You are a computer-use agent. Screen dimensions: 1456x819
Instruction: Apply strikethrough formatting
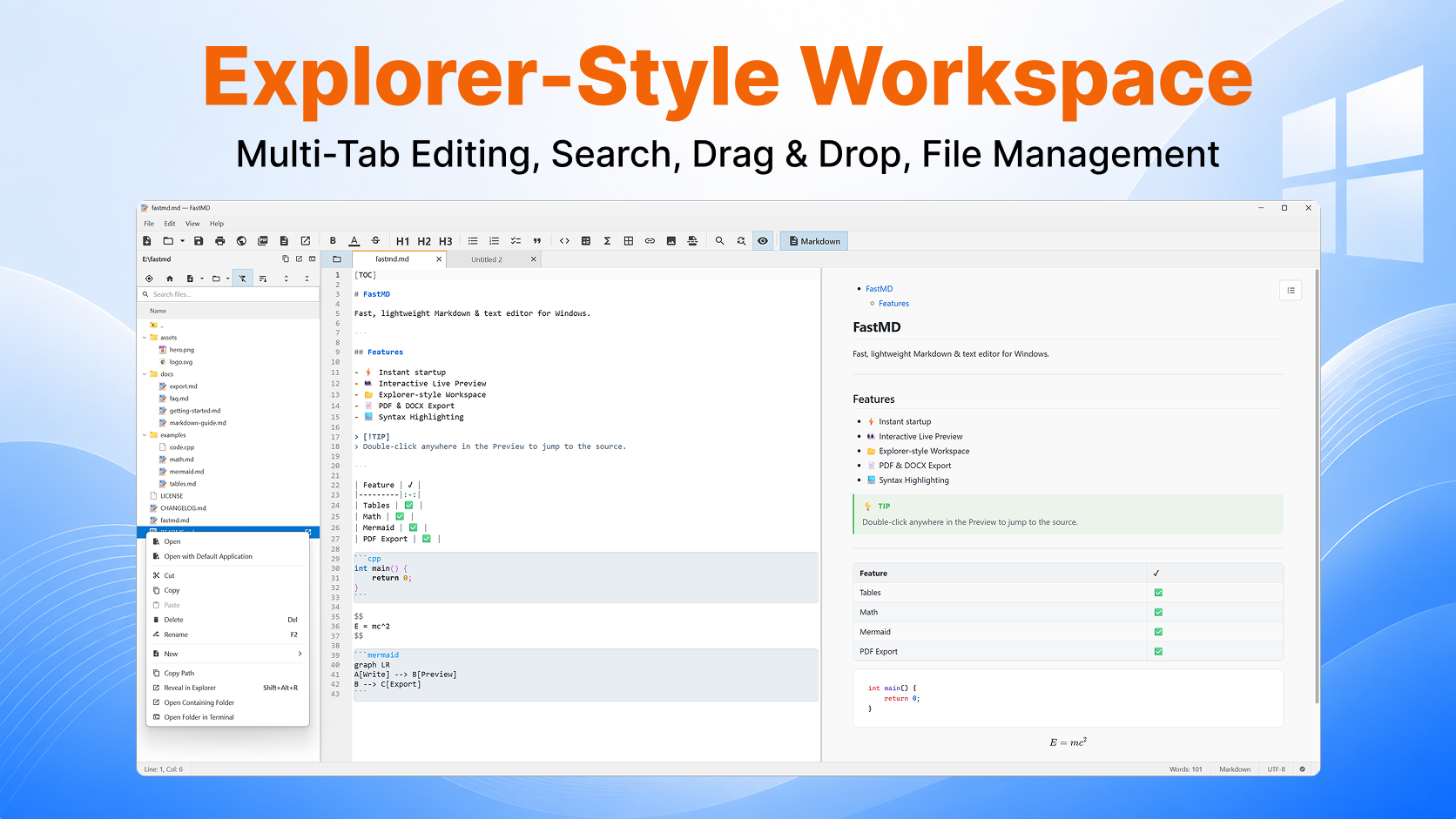point(375,241)
